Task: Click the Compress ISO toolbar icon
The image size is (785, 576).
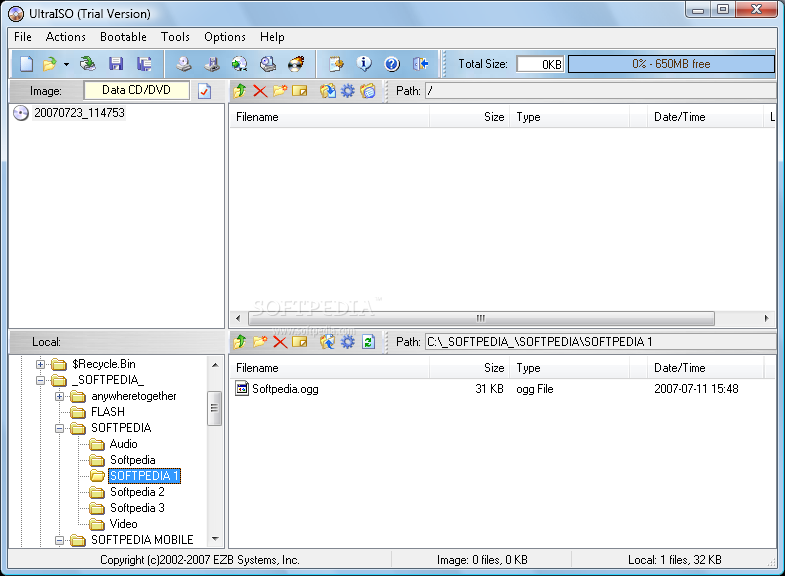Action: coord(212,64)
